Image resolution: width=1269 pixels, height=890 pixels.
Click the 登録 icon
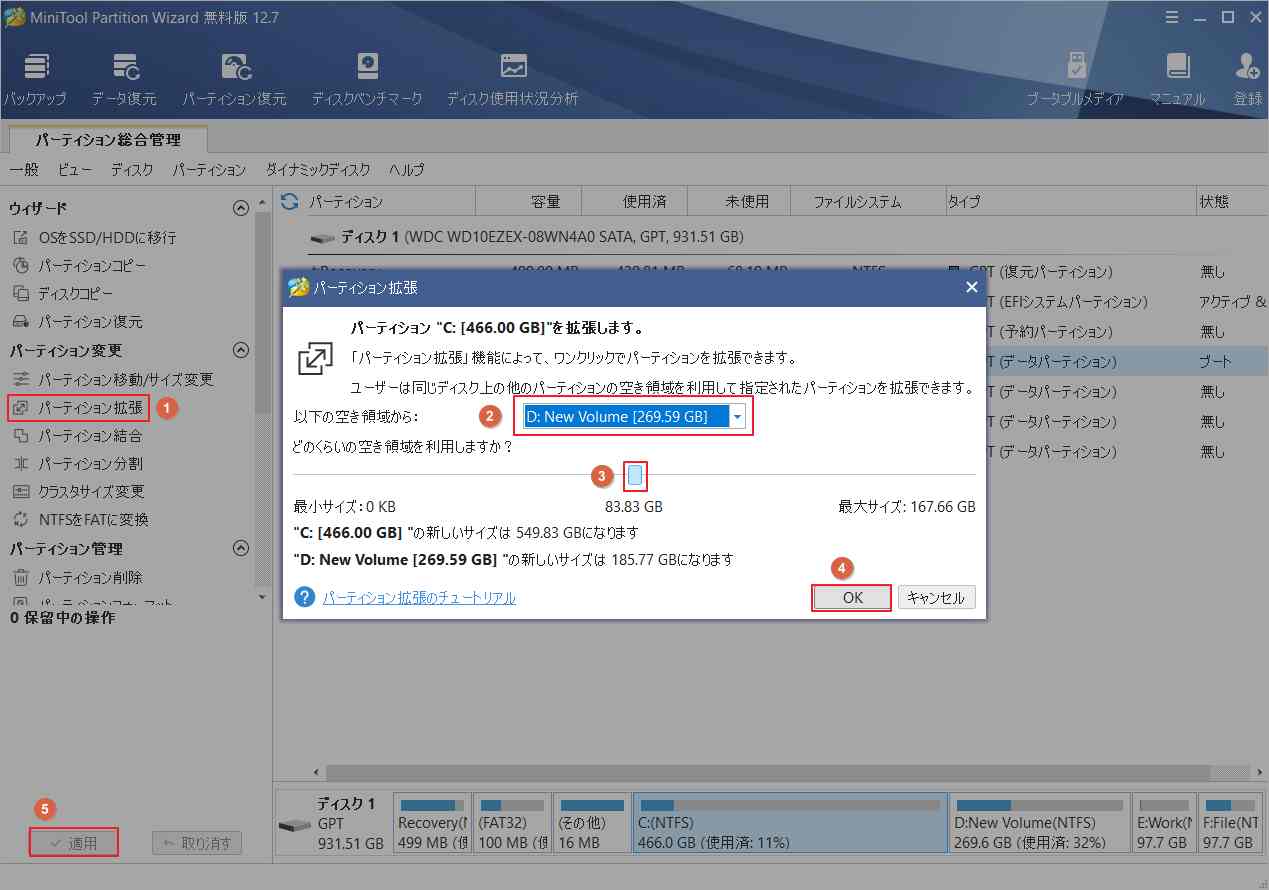pos(1248,79)
